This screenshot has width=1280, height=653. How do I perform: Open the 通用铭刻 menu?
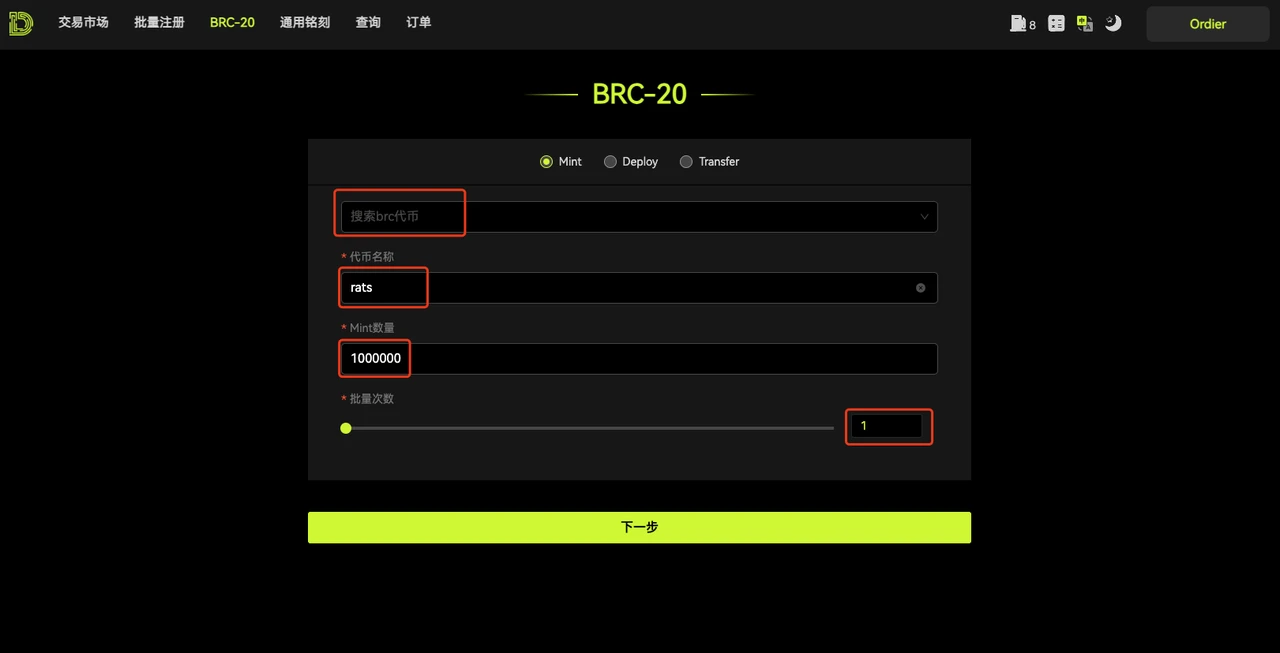[x=305, y=22]
